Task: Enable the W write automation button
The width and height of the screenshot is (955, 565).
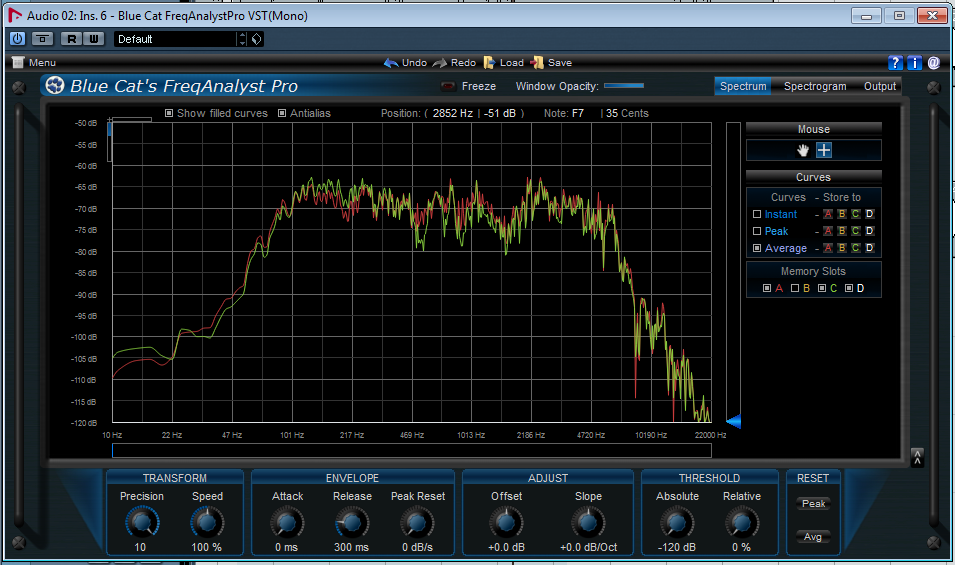Action: [94, 39]
